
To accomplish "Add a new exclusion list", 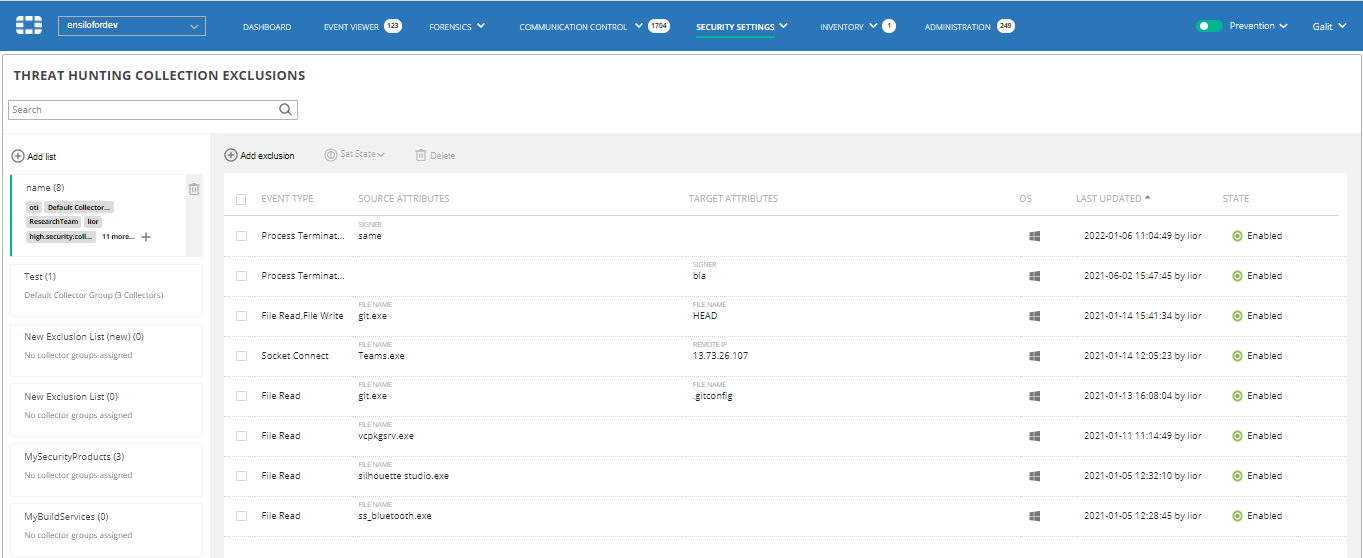I will [34, 157].
